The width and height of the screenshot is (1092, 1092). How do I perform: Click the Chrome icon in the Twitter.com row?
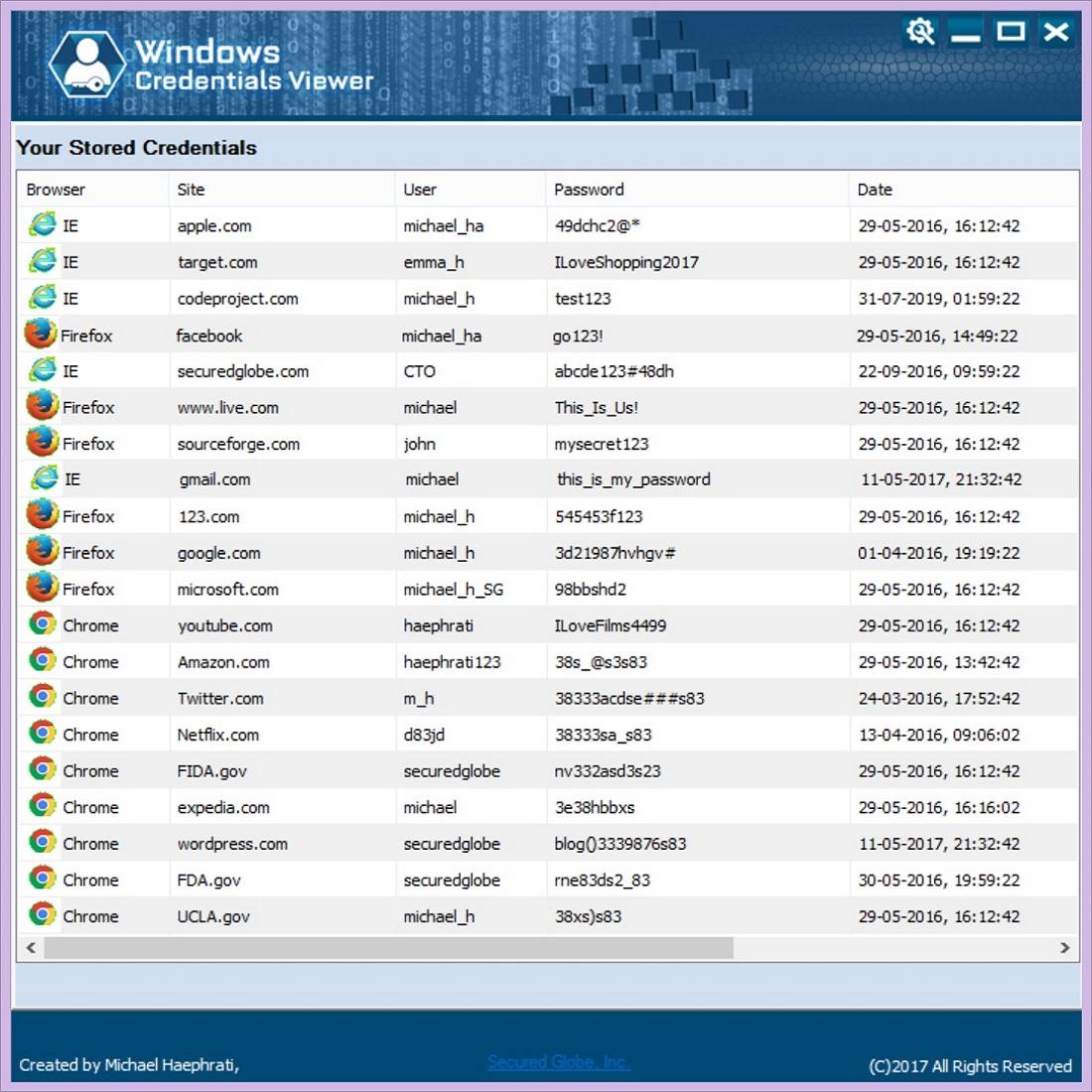pos(43,697)
